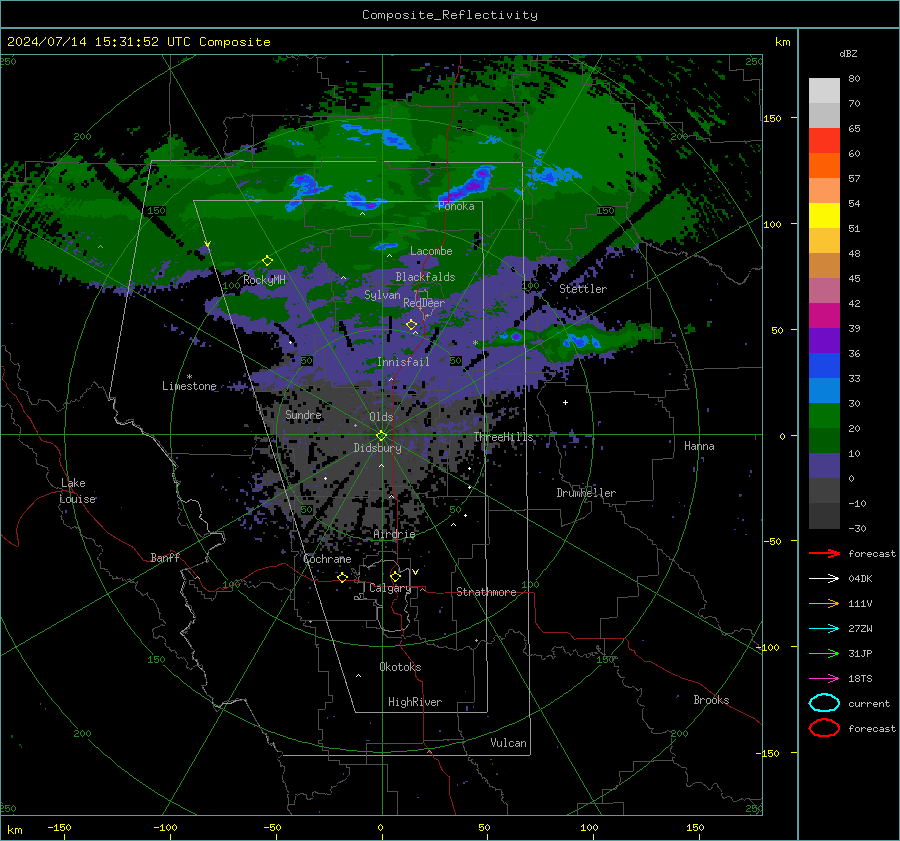Select the Olds label
This screenshot has height=841, width=900.
click(x=381, y=417)
